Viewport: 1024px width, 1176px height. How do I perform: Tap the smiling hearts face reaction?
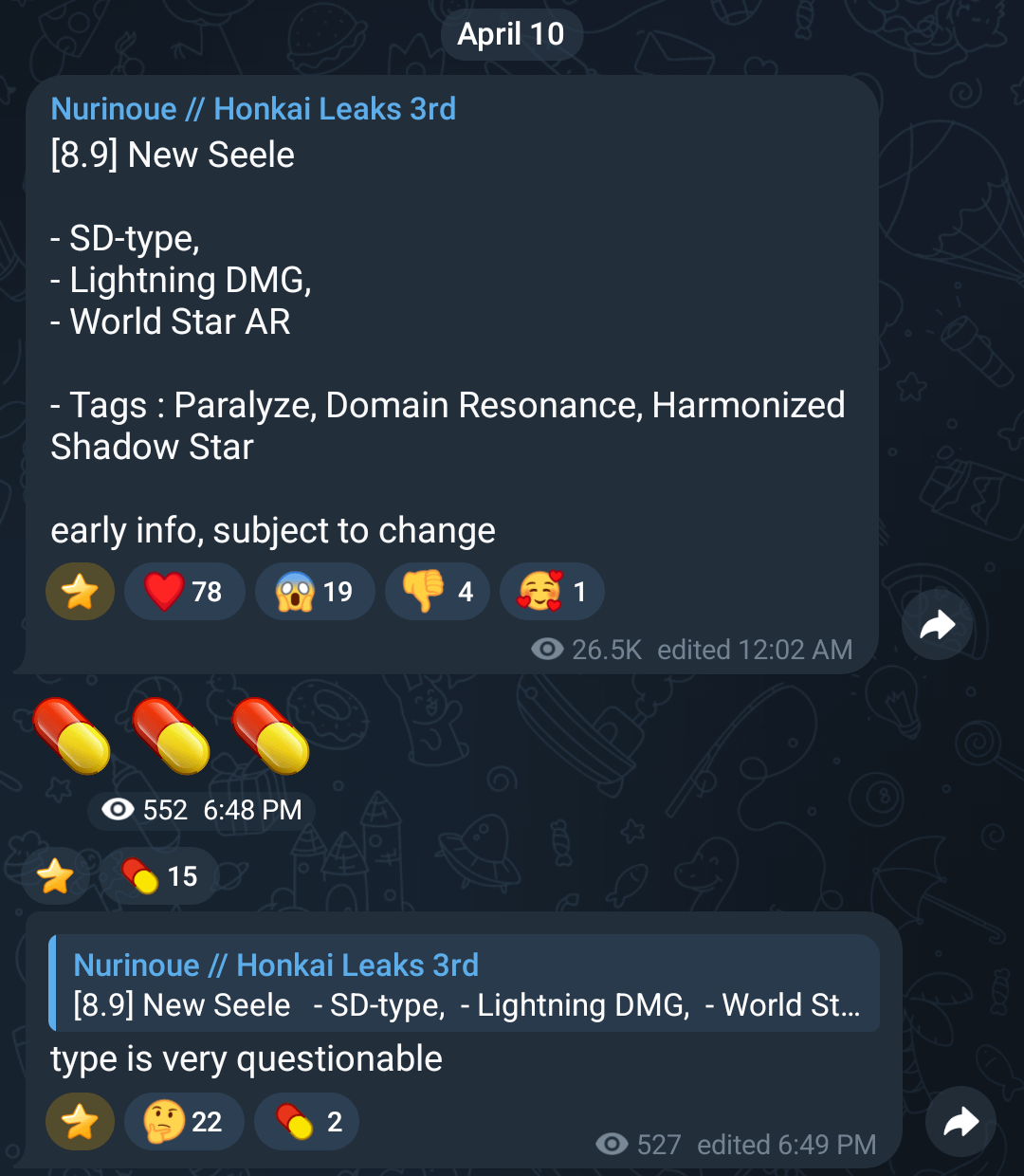[x=552, y=592]
